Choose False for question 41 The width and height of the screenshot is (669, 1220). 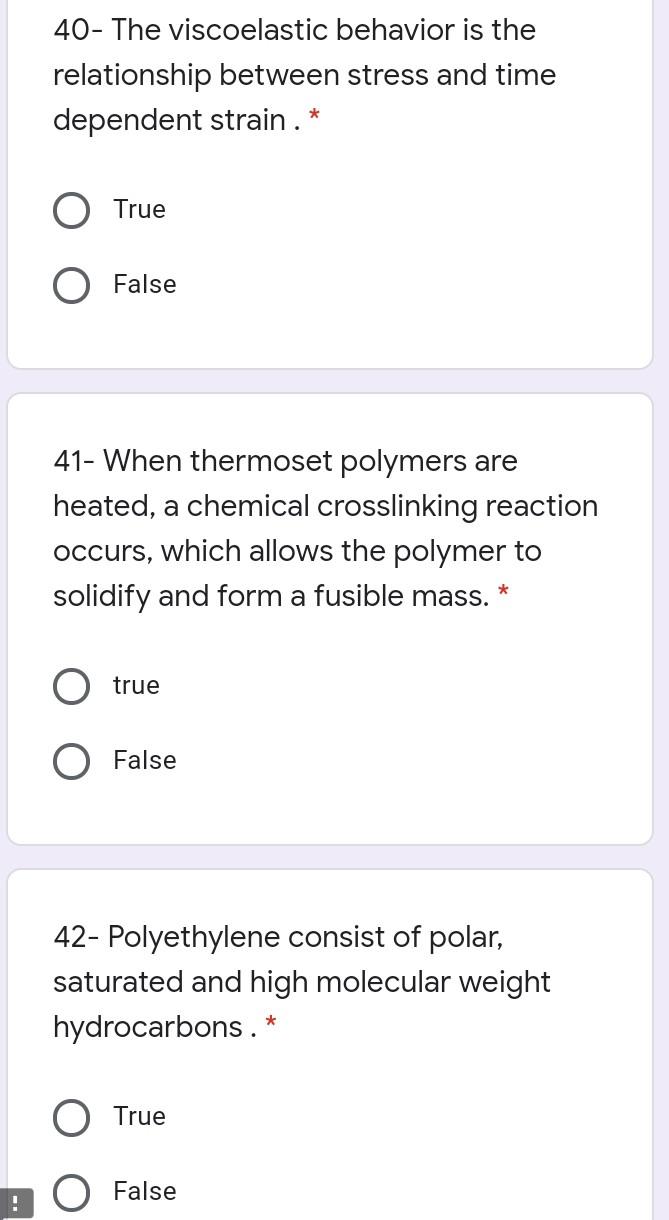(x=71, y=761)
